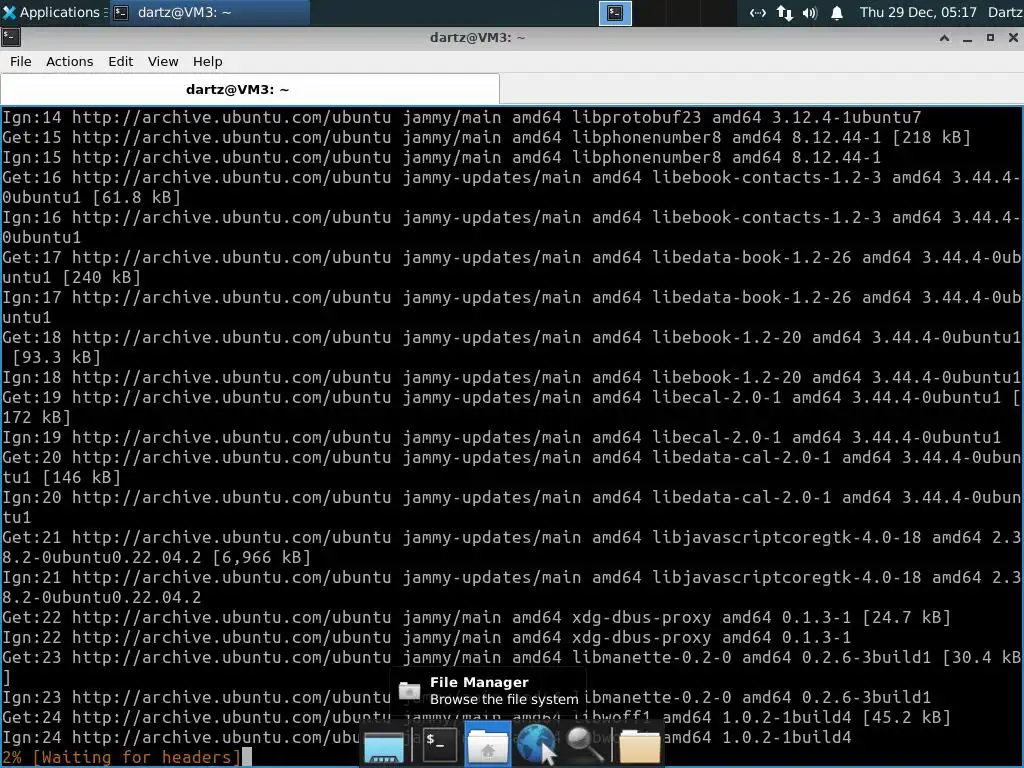The height and width of the screenshot is (768, 1024).
Task: Click the 'Ign:16' libebook-contacts line
Action: (511, 217)
